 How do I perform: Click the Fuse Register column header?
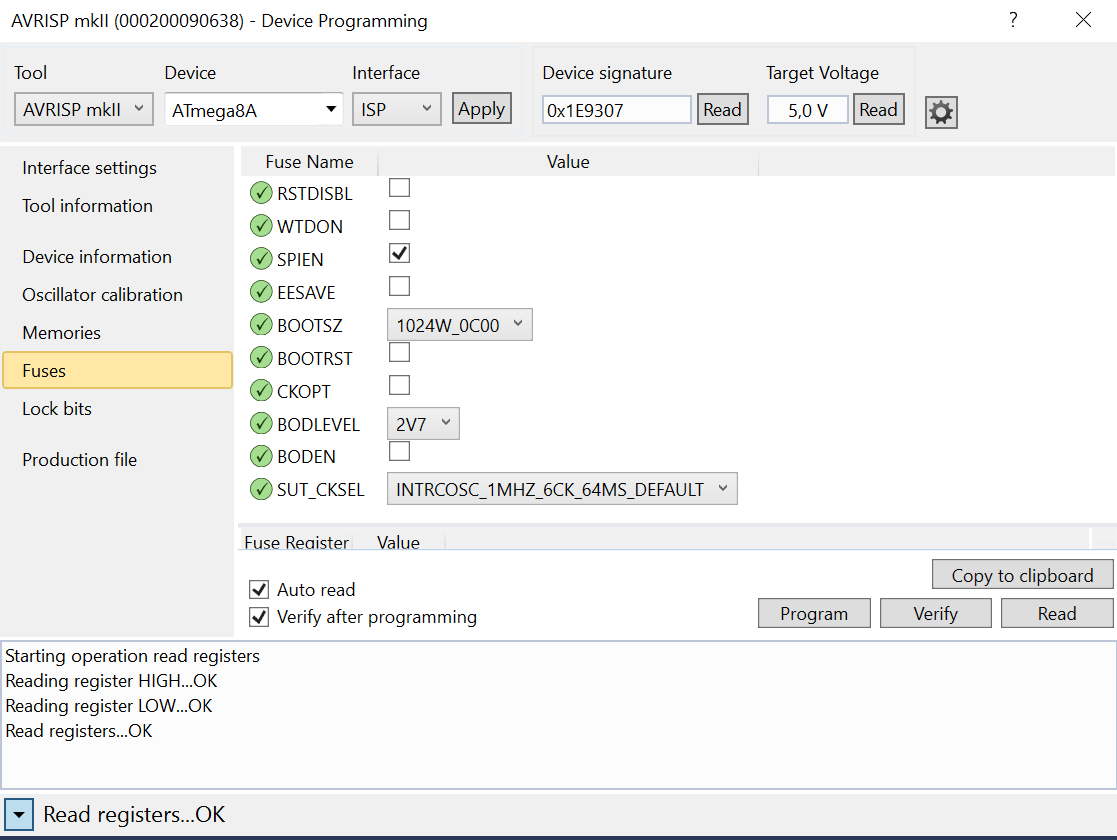coord(296,542)
